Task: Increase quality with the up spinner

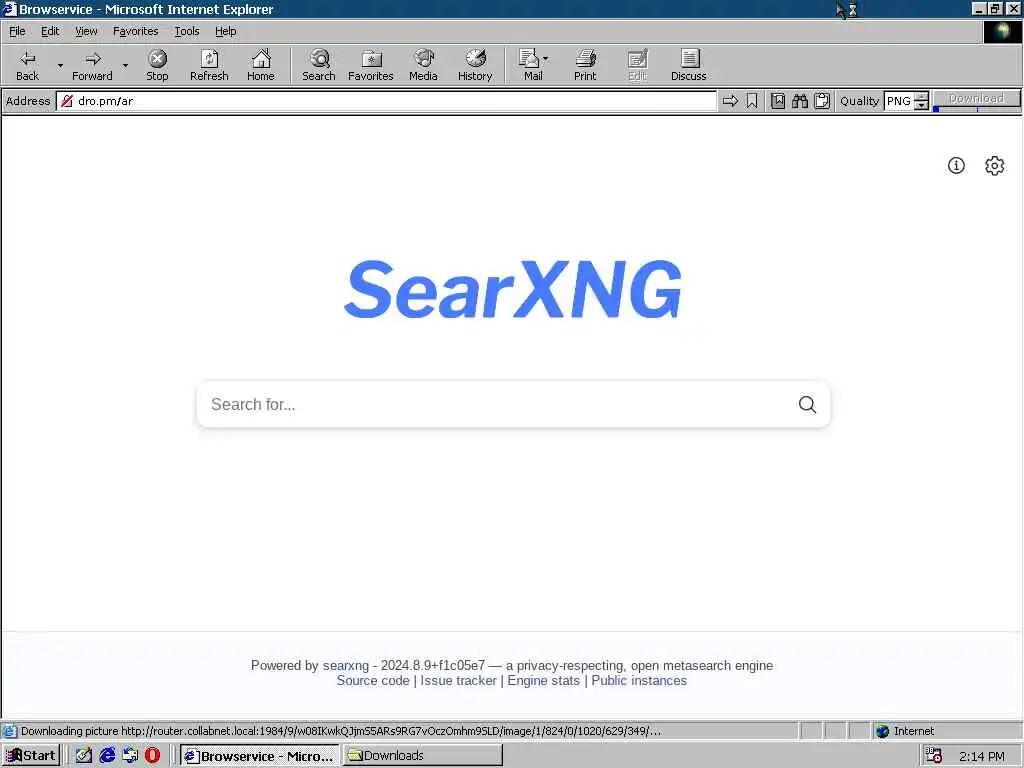Action: pyautogui.click(x=921, y=97)
